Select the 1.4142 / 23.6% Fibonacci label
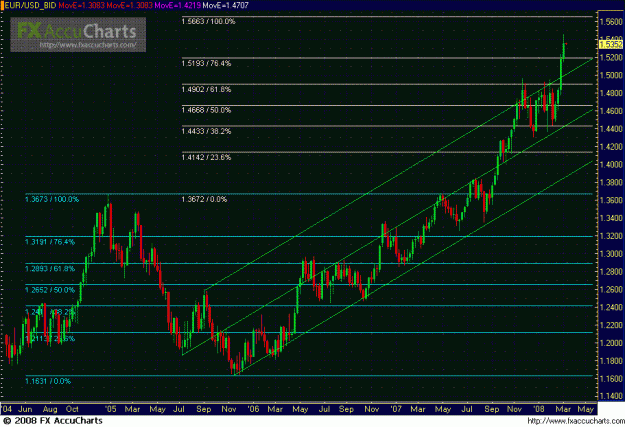The width and height of the screenshot is (625, 427). pos(206,157)
